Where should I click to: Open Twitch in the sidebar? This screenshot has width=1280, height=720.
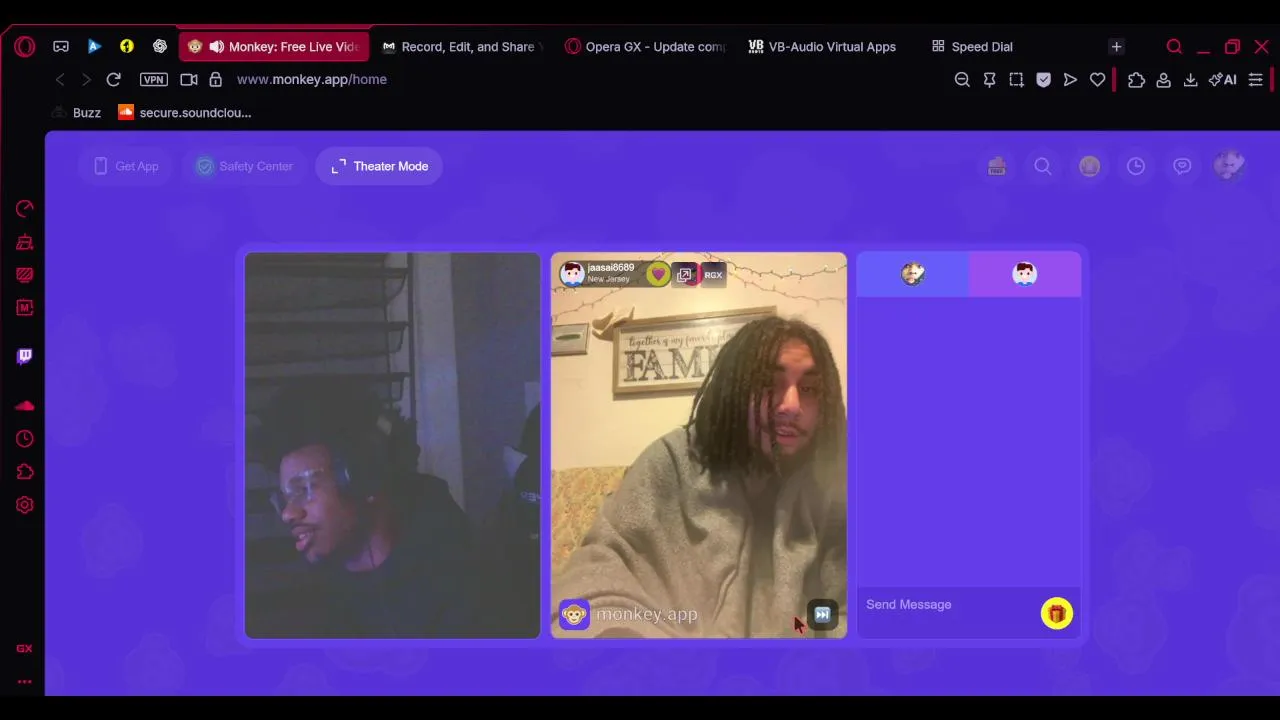(x=25, y=356)
